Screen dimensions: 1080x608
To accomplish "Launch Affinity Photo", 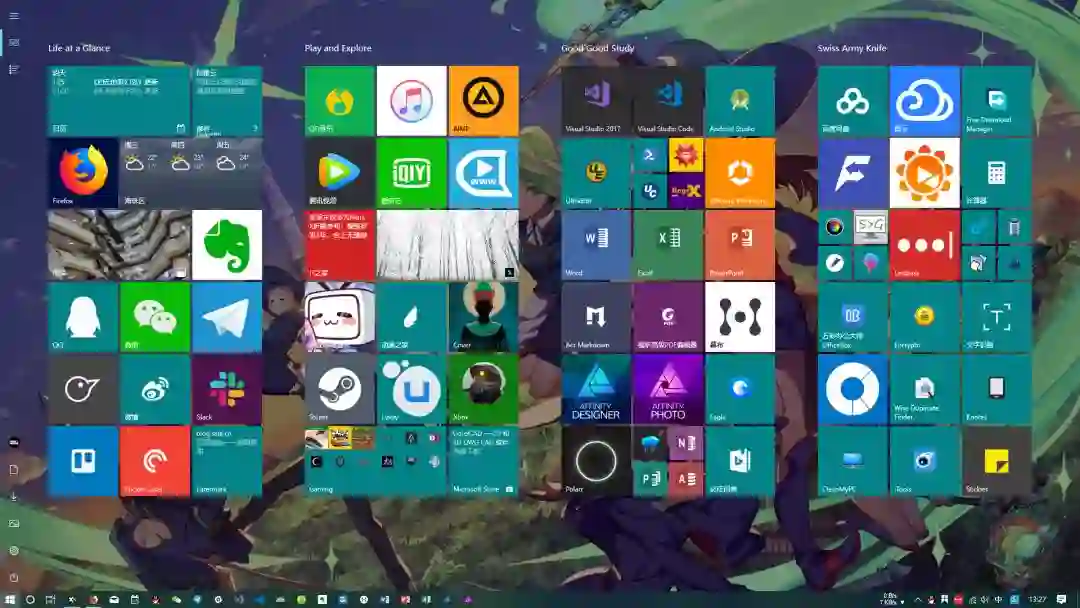I will point(669,389).
